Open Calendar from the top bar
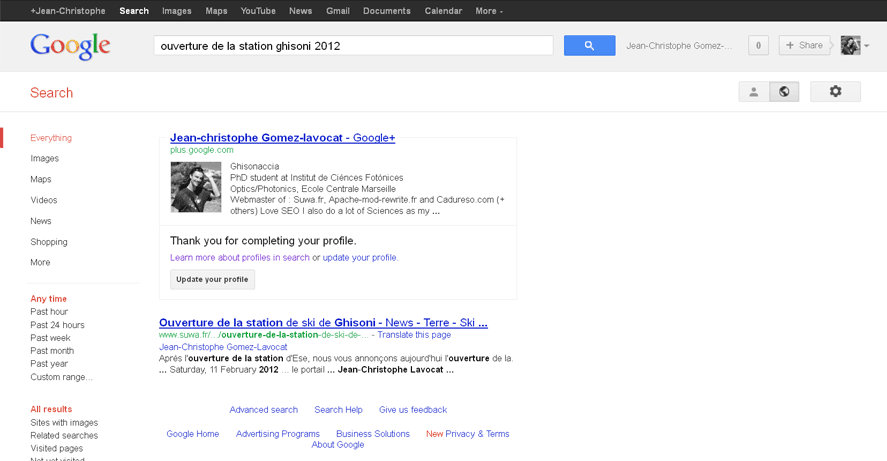 coord(444,11)
